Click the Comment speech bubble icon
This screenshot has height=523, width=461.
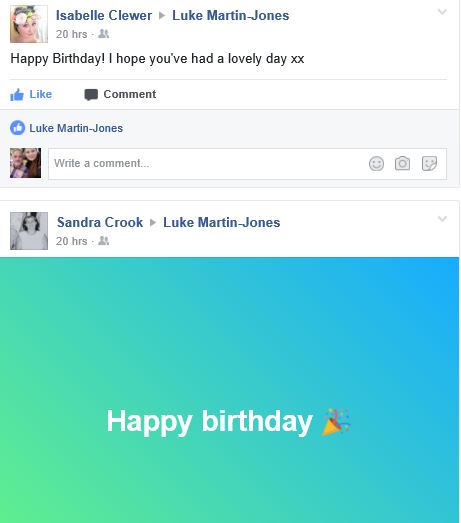tap(91, 95)
